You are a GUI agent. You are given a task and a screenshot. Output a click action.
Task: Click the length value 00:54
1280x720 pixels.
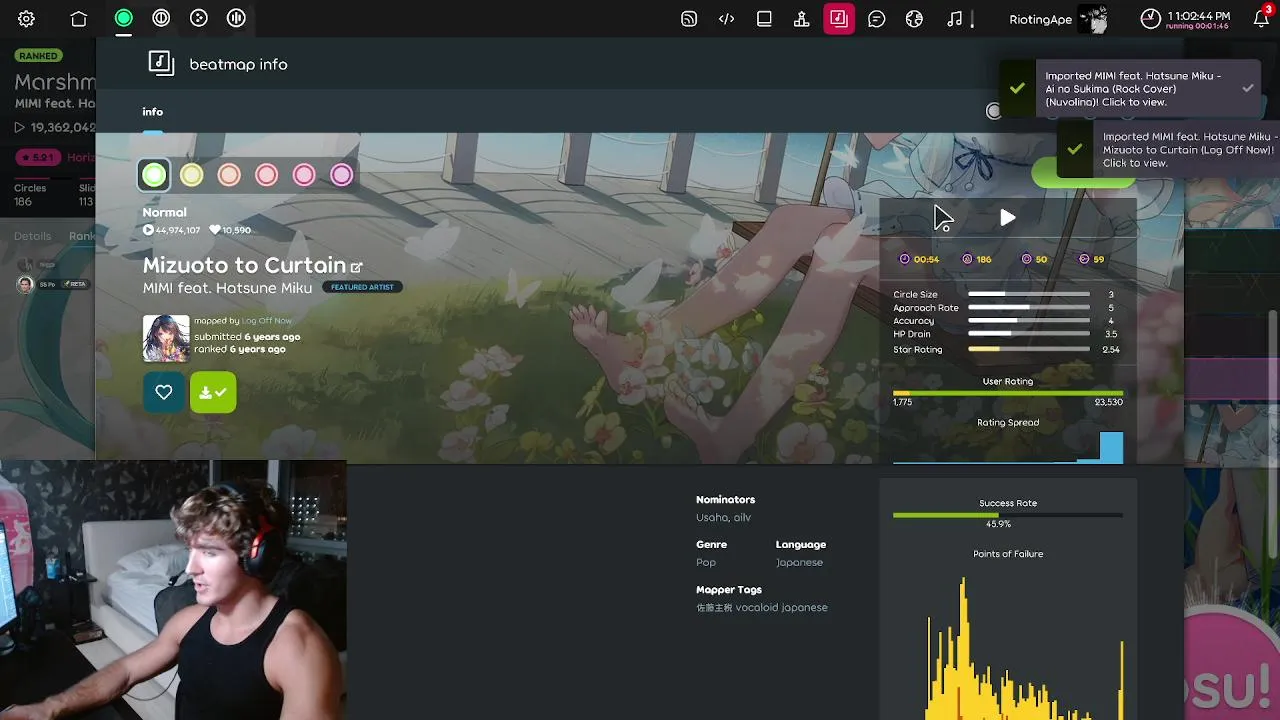tap(919, 259)
